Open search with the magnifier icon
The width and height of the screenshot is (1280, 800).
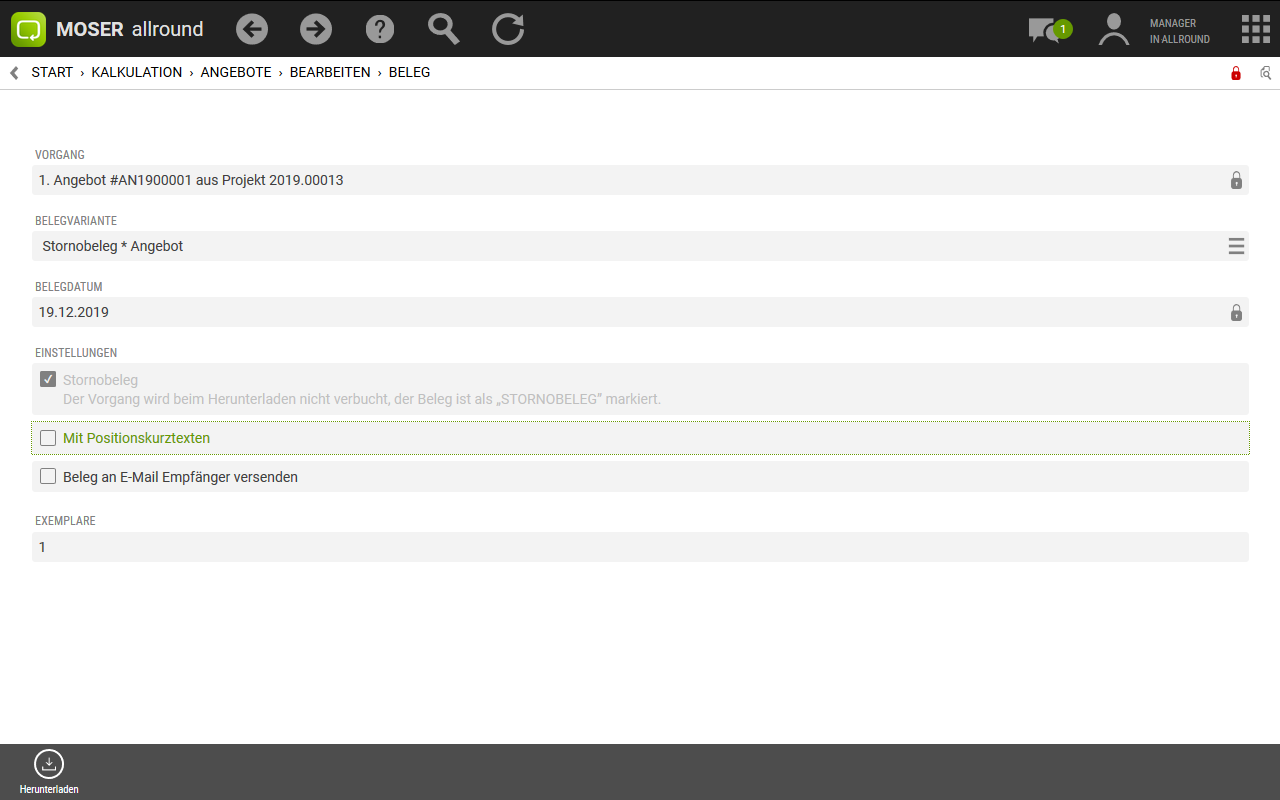(x=443, y=29)
